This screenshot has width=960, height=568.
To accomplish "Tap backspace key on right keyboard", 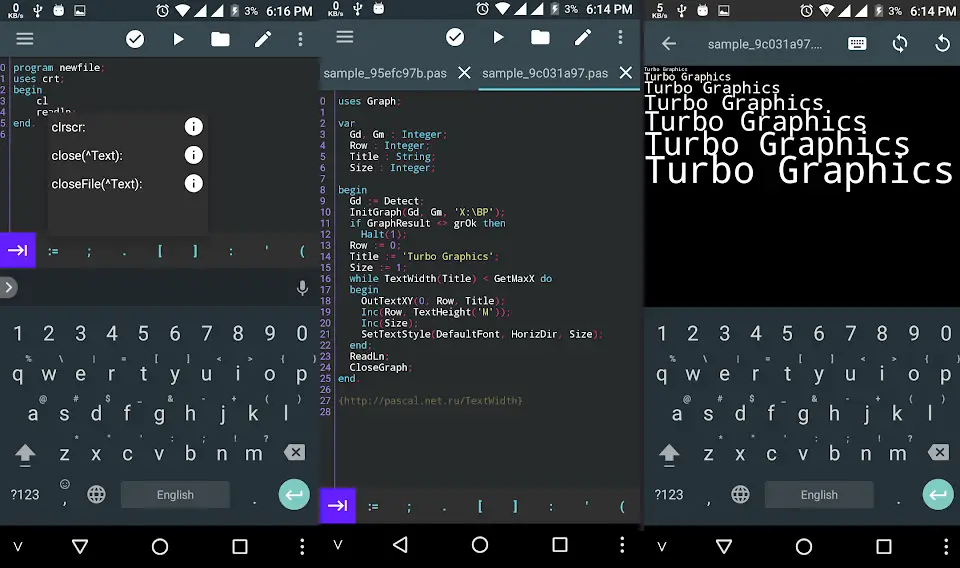I will 939,452.
